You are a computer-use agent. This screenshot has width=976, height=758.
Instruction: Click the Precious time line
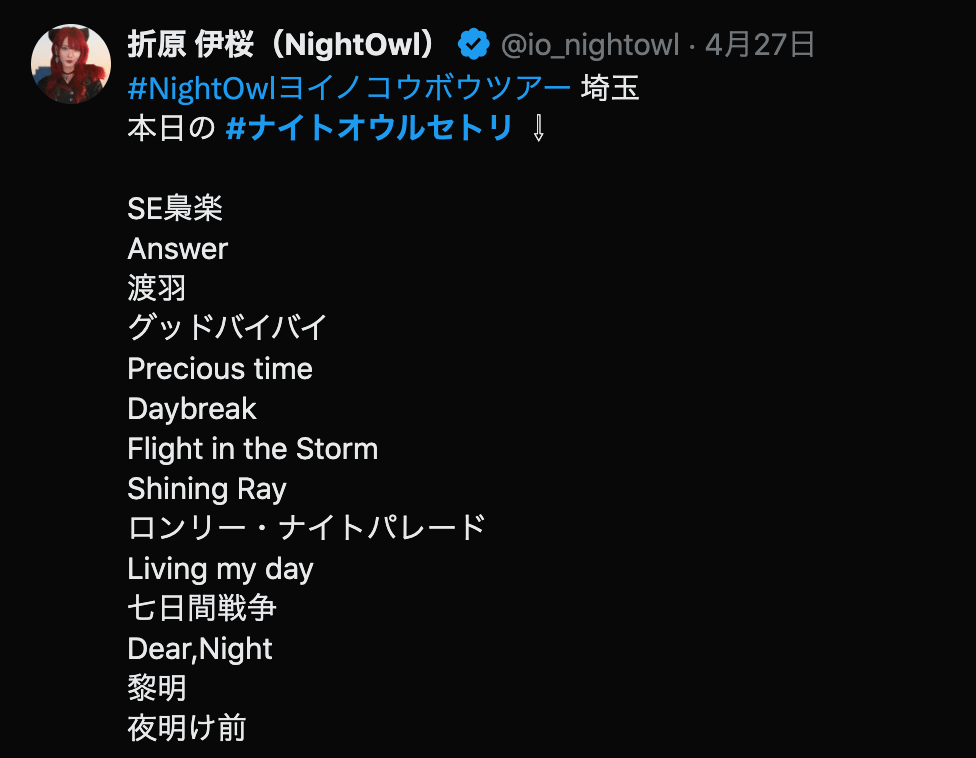(x=220, y=368)
